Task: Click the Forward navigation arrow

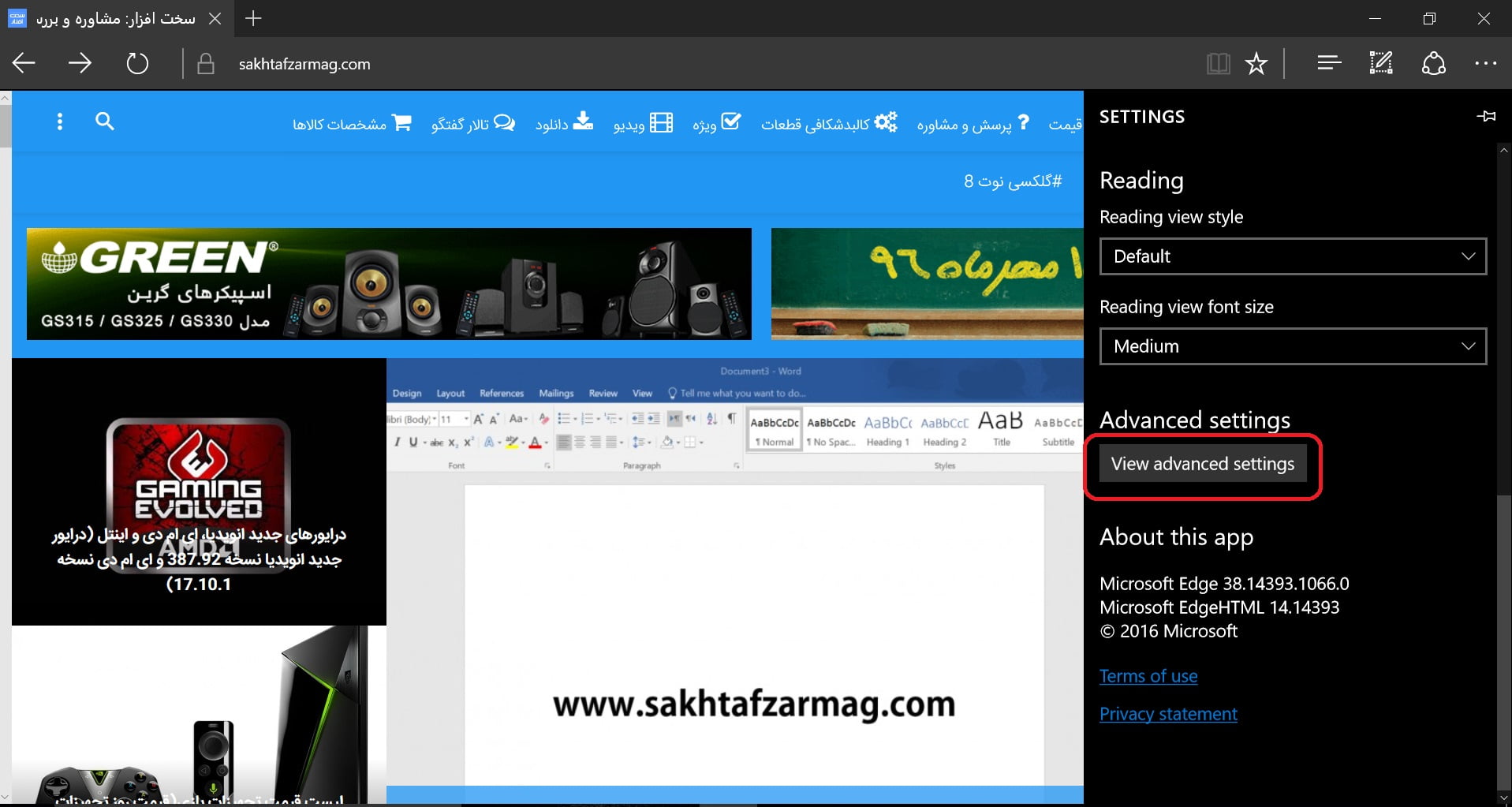Action: tap(80, 64)
